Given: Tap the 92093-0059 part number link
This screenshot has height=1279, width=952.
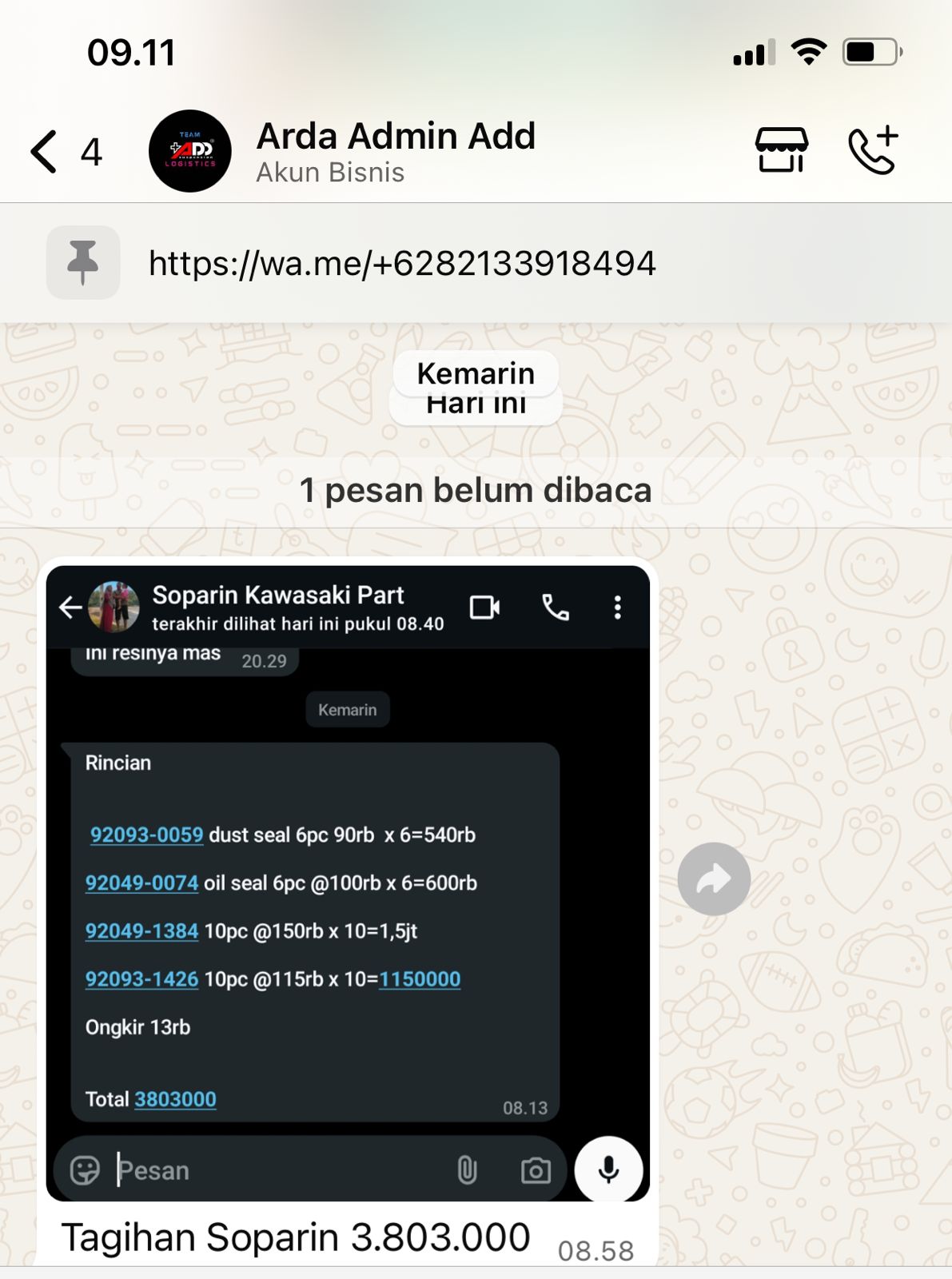Looking at the screenshot, I should pos(146,835).
